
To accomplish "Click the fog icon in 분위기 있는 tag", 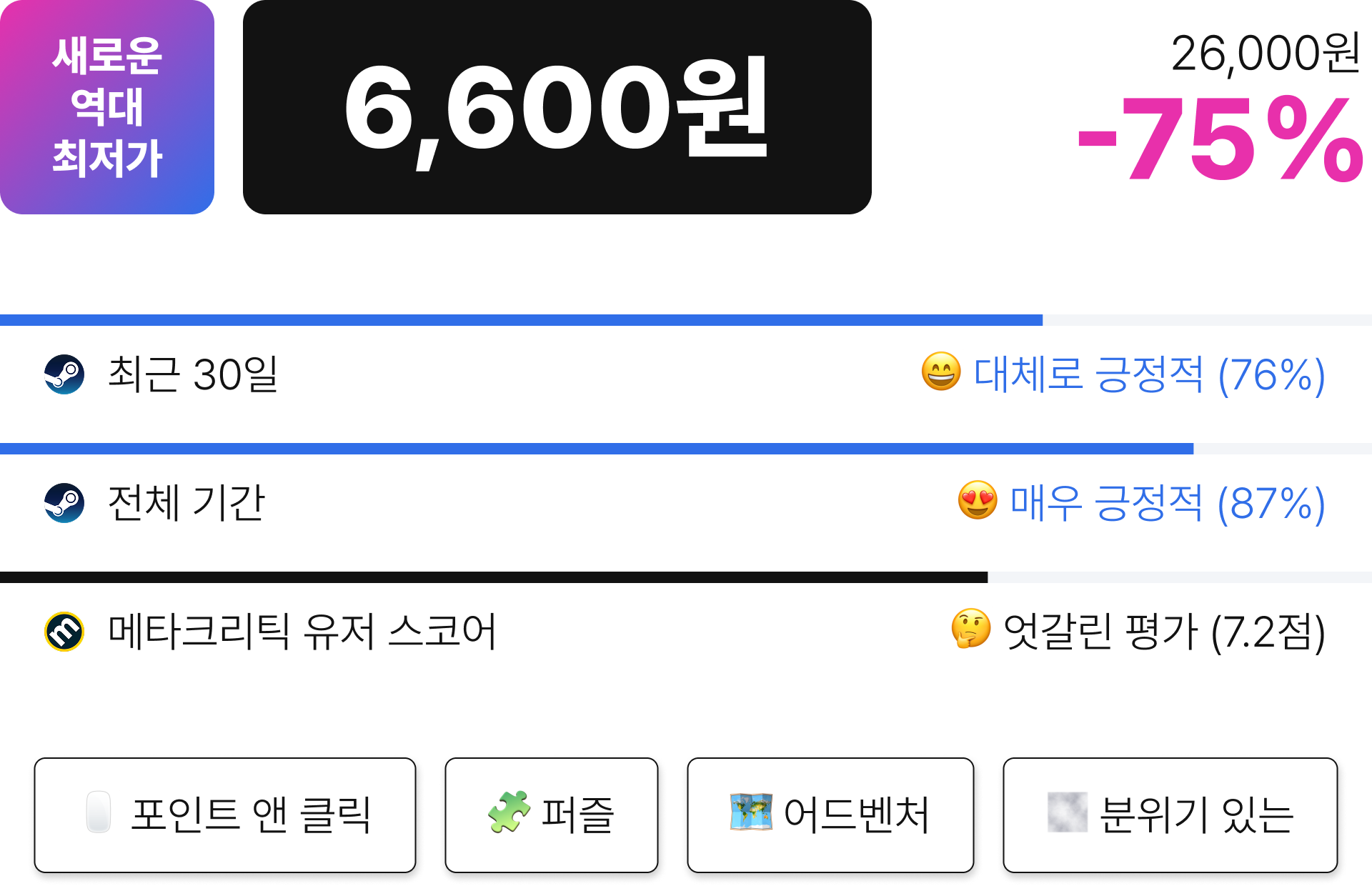I will pyautogui.click(x=1068, y=812).
